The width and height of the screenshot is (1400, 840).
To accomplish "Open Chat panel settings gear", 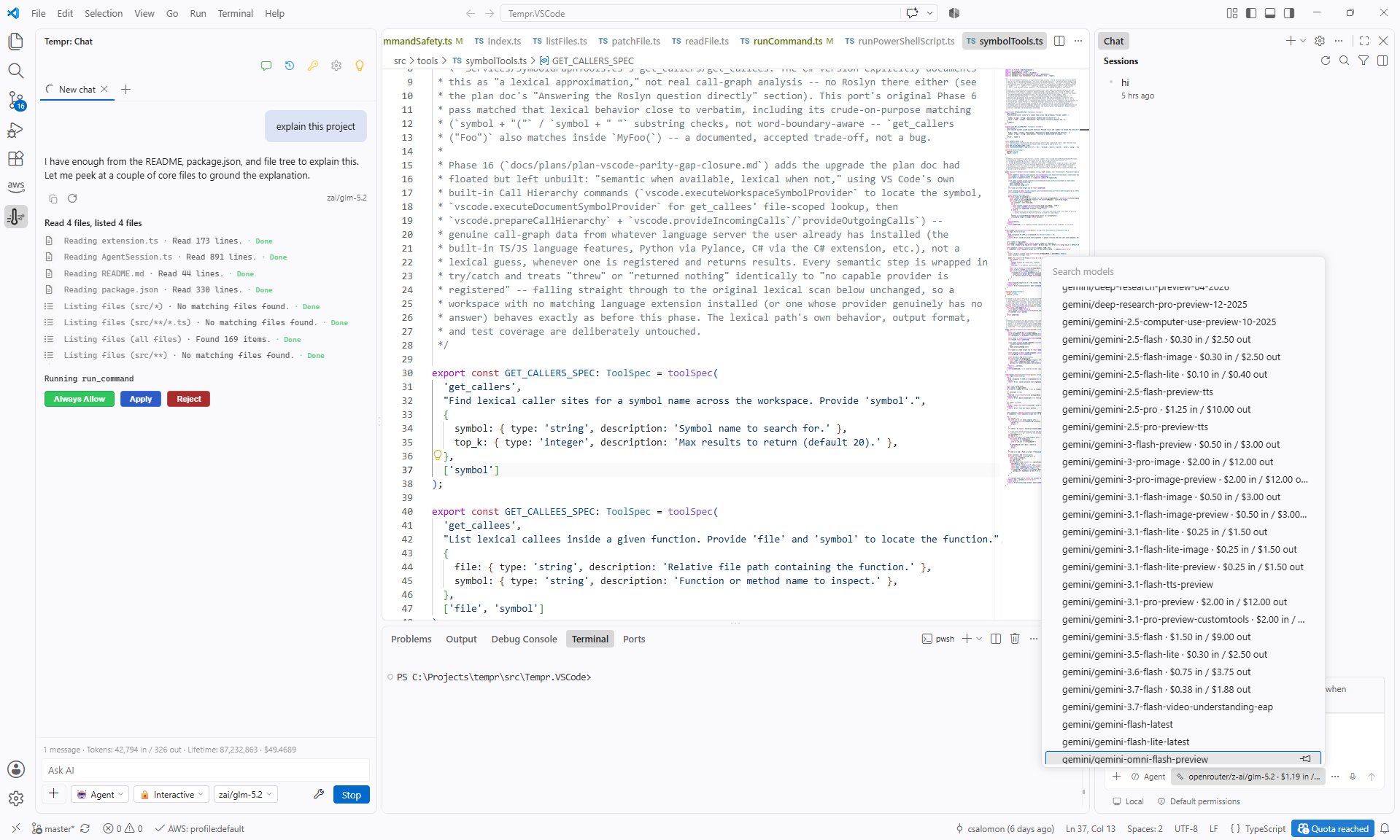I will (x=1320, y=41).
